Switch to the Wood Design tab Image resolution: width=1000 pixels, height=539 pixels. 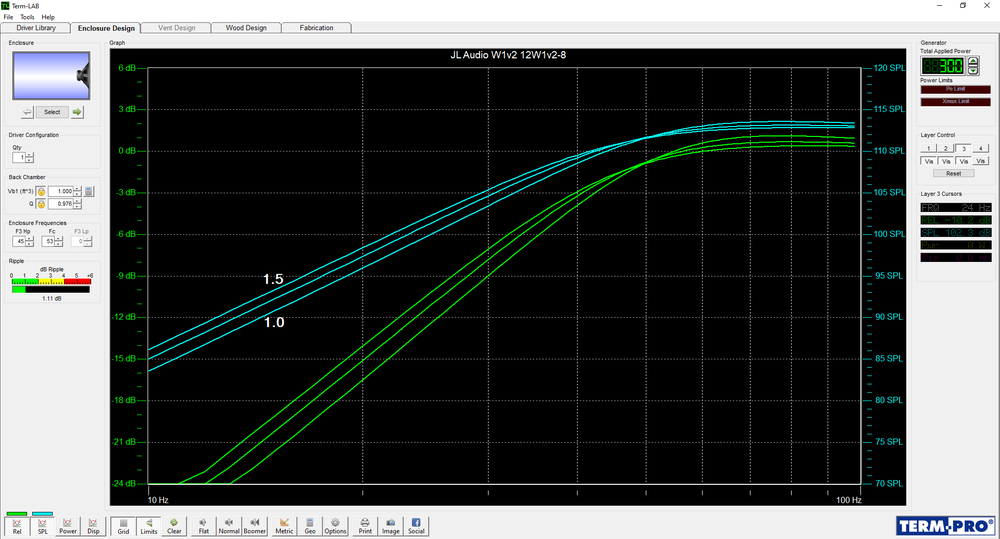(x=246, y=28)
